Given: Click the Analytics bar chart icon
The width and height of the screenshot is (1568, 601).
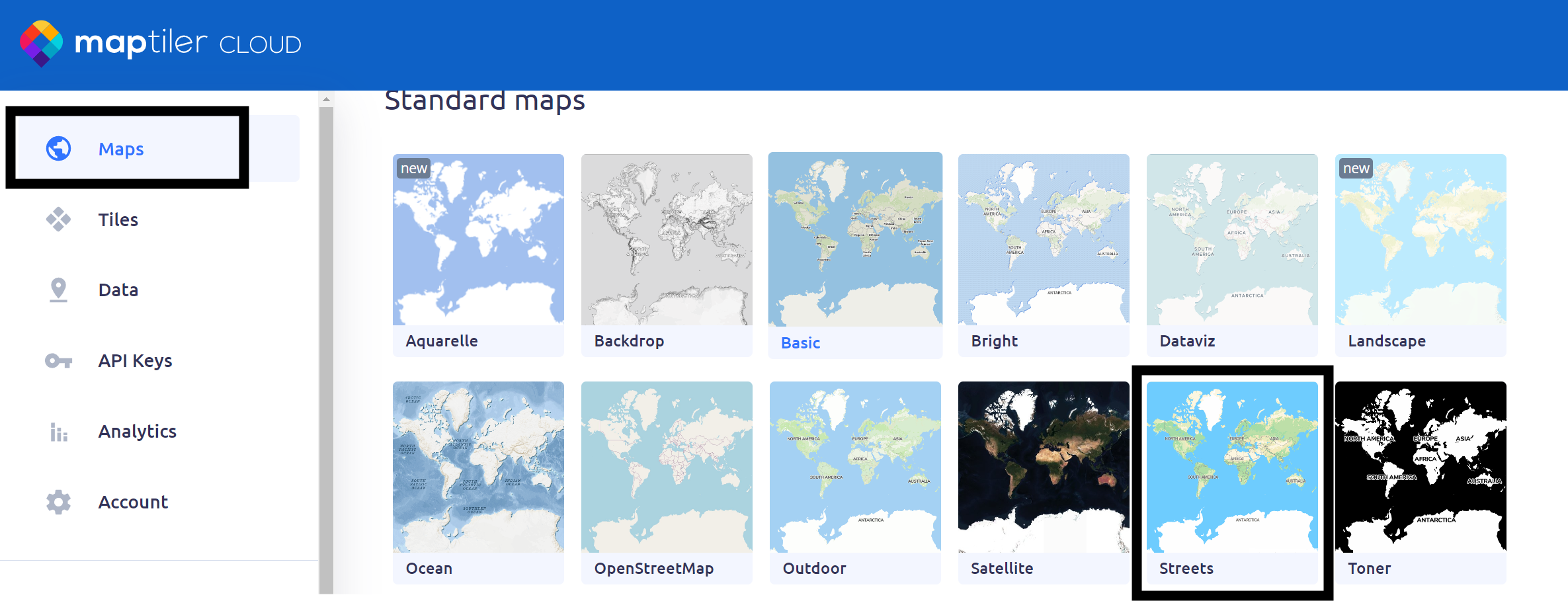Looking at the screenshot, I should pyautogui.click(x=58, y=432).
